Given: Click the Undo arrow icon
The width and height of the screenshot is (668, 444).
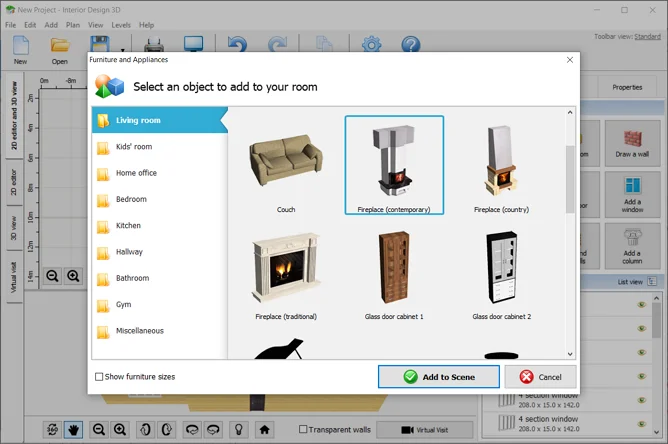Looking at the screenshot, I should coord(237,44).
